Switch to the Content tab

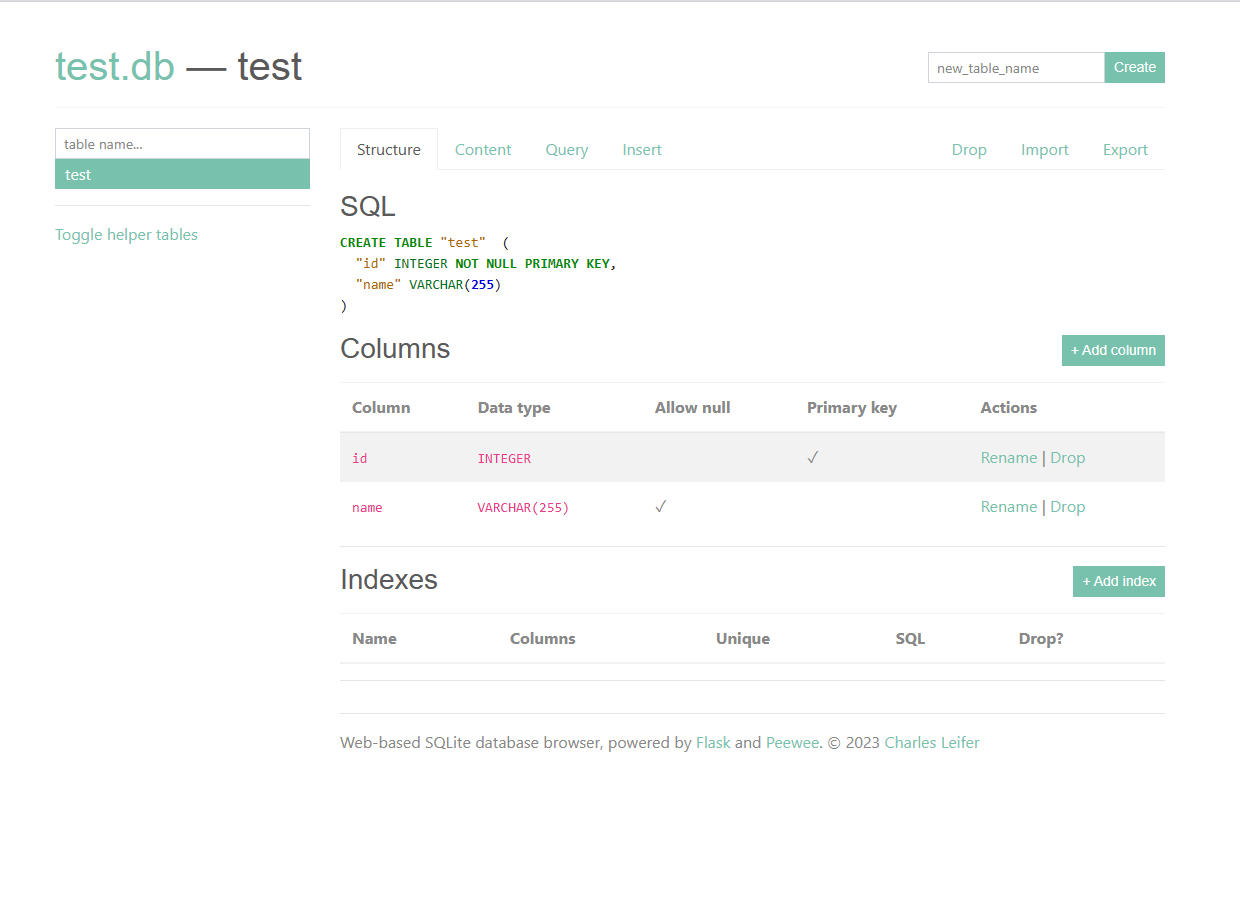pyautogui.click(x=483, y=149)
